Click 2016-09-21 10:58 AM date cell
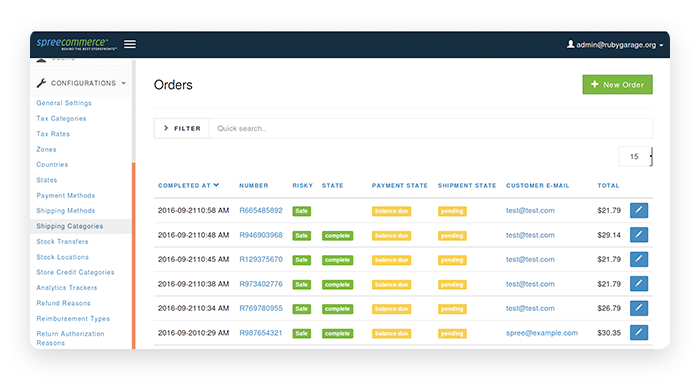The height and width of the screenshot is (379, 700). (193, 210)
